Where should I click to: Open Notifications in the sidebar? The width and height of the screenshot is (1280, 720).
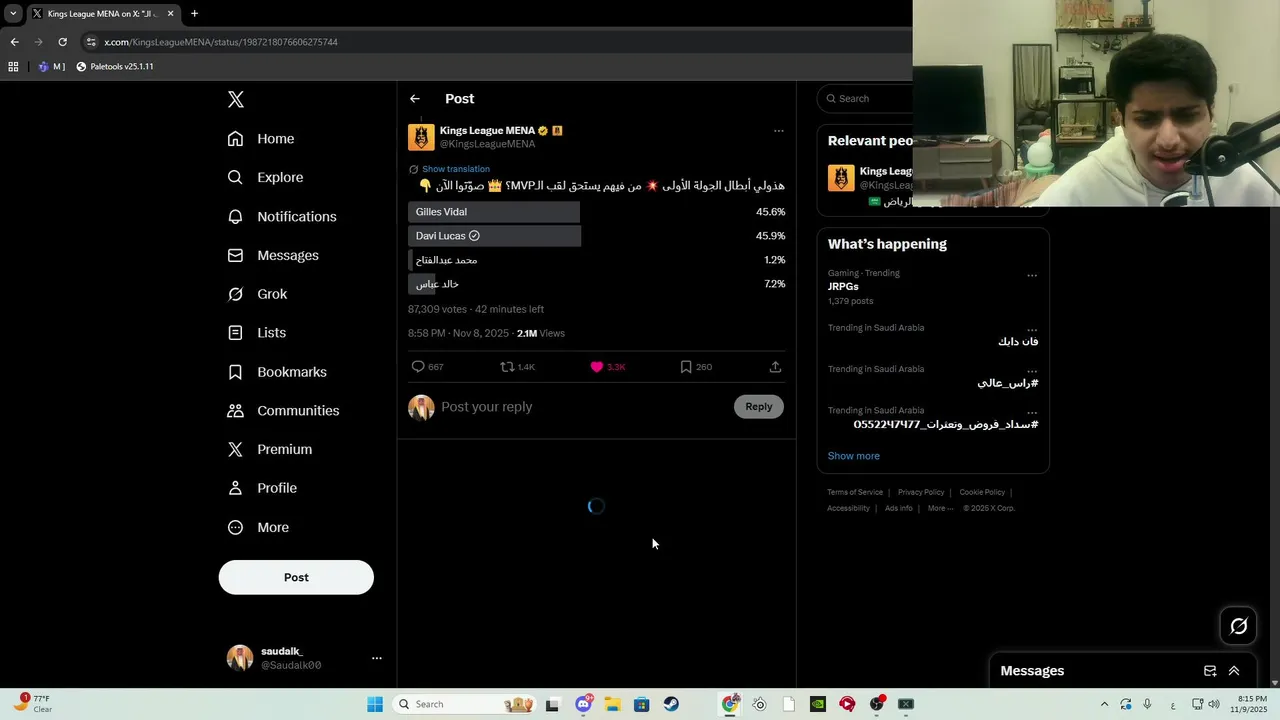point(282,216)
